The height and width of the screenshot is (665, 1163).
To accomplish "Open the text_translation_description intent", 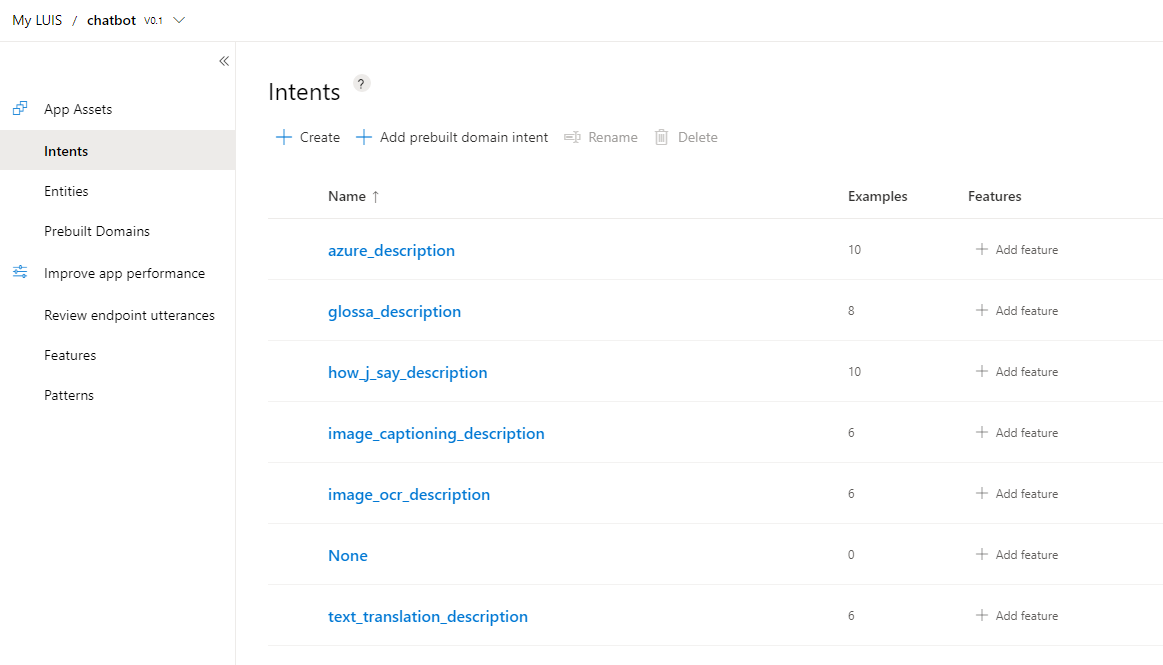I will click(427, 616).
